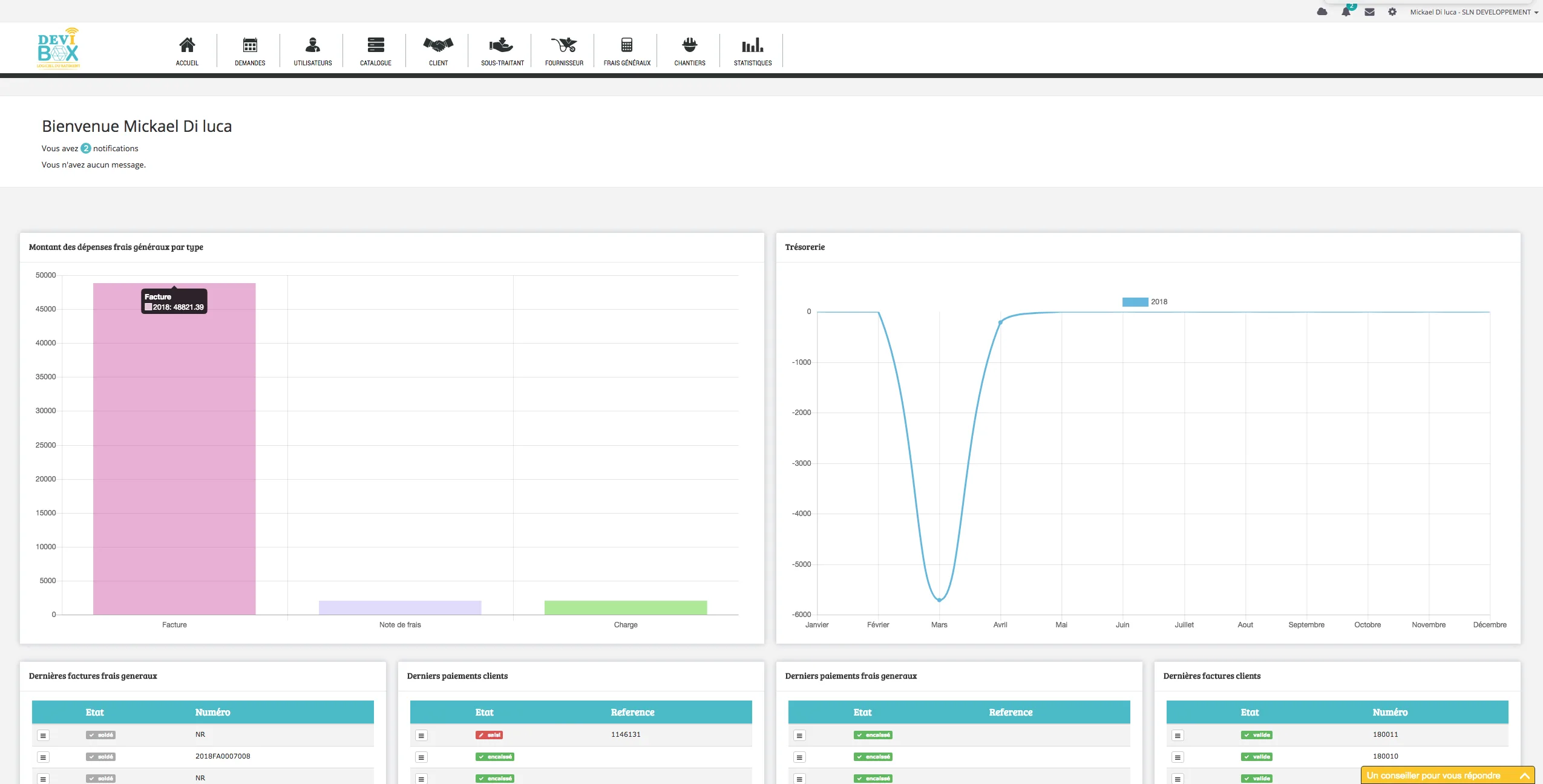
Task: Open the Frais généraux calculator icon
Action: [x=627, y=45]
